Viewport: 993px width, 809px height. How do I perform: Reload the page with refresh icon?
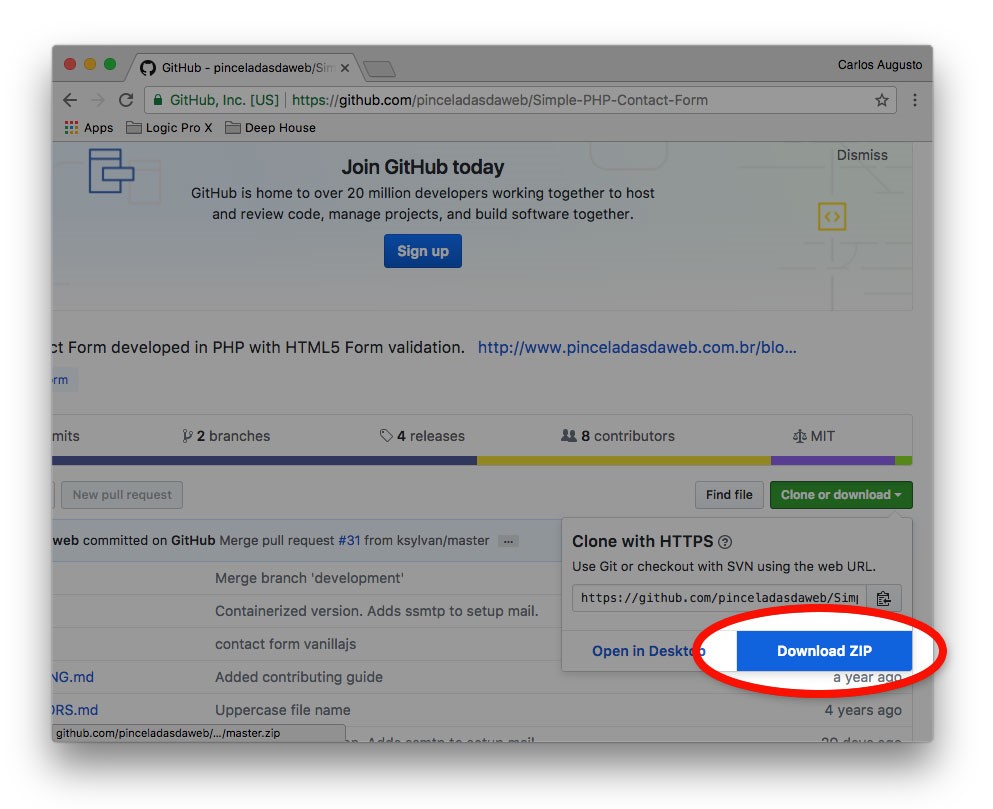click(x=126, y=100)
